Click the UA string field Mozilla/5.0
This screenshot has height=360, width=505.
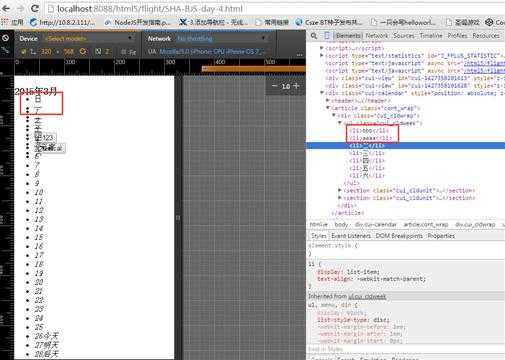(212, 52)
